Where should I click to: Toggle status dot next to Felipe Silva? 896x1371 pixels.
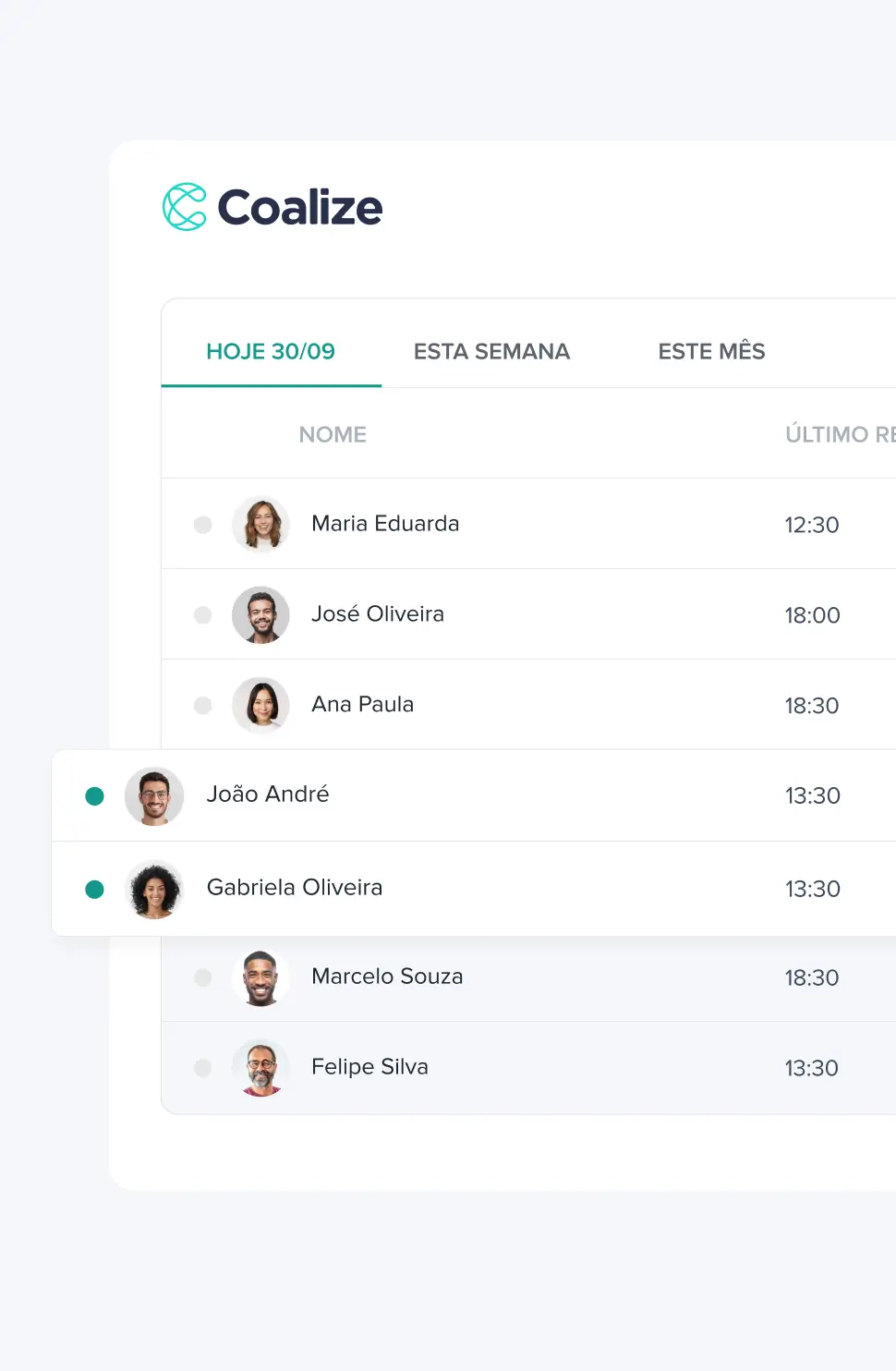tap(203, 1068)
